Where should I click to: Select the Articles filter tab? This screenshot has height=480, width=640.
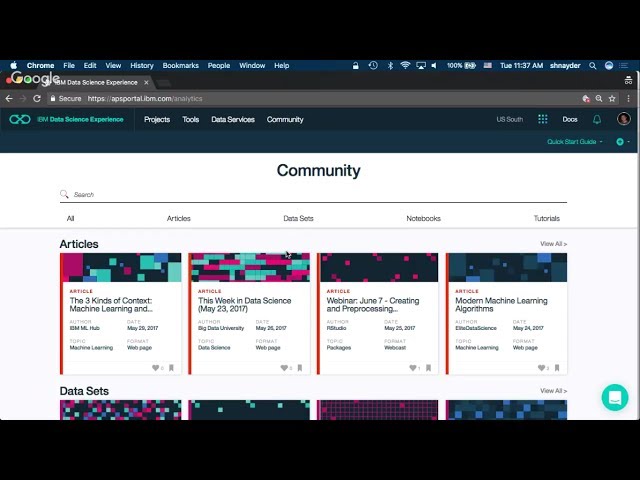[x=178, y=218]
